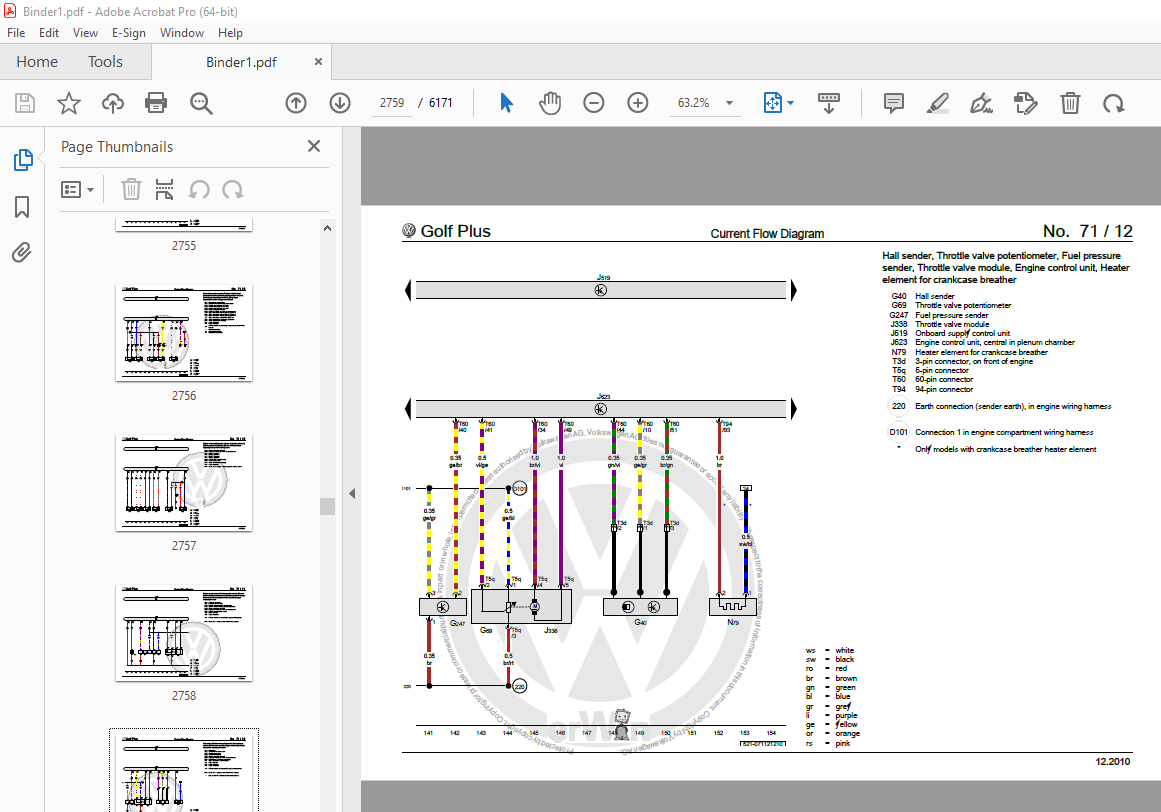
Task: Expand fit page options arrow
Action: coord(791,103)
